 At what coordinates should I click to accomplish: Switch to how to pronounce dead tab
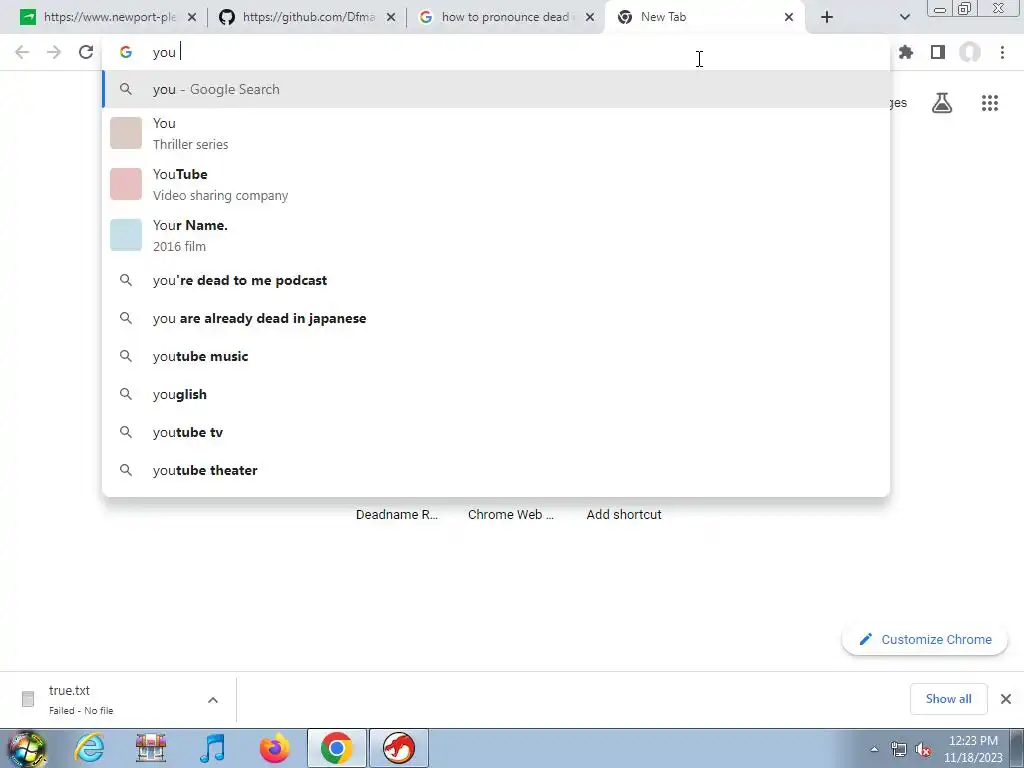pos(507,17)
